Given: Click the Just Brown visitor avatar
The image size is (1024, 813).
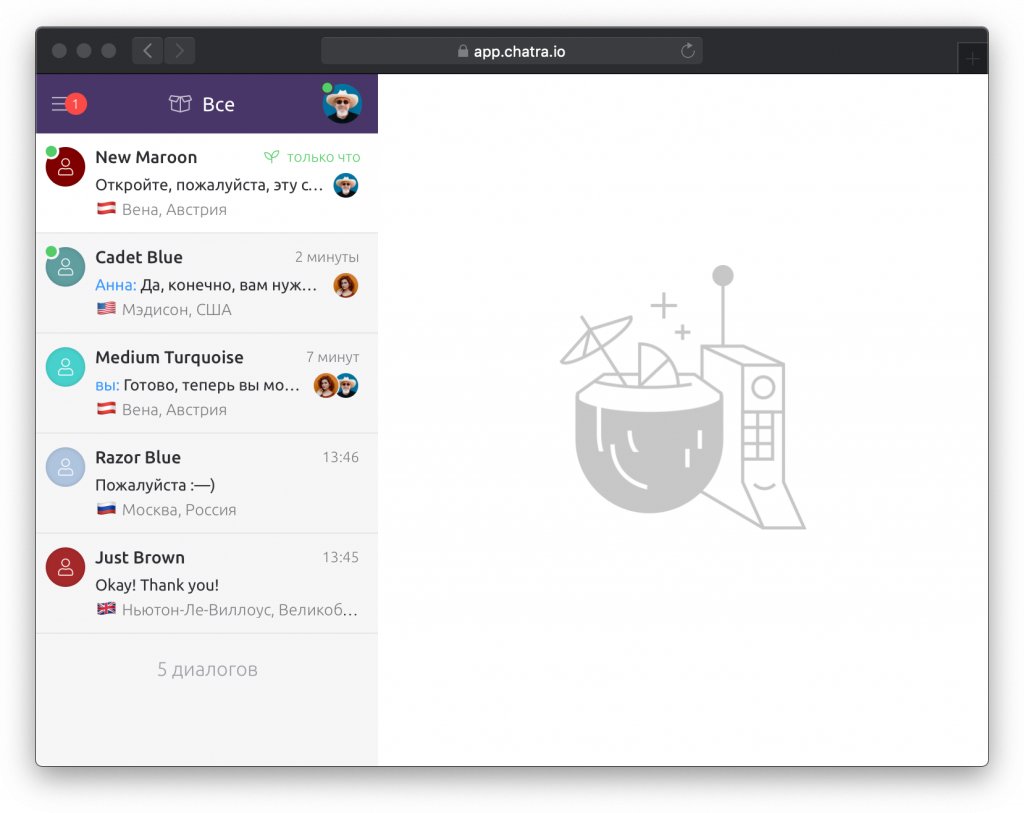Looking at the screenshot, I should pos(65,567).
